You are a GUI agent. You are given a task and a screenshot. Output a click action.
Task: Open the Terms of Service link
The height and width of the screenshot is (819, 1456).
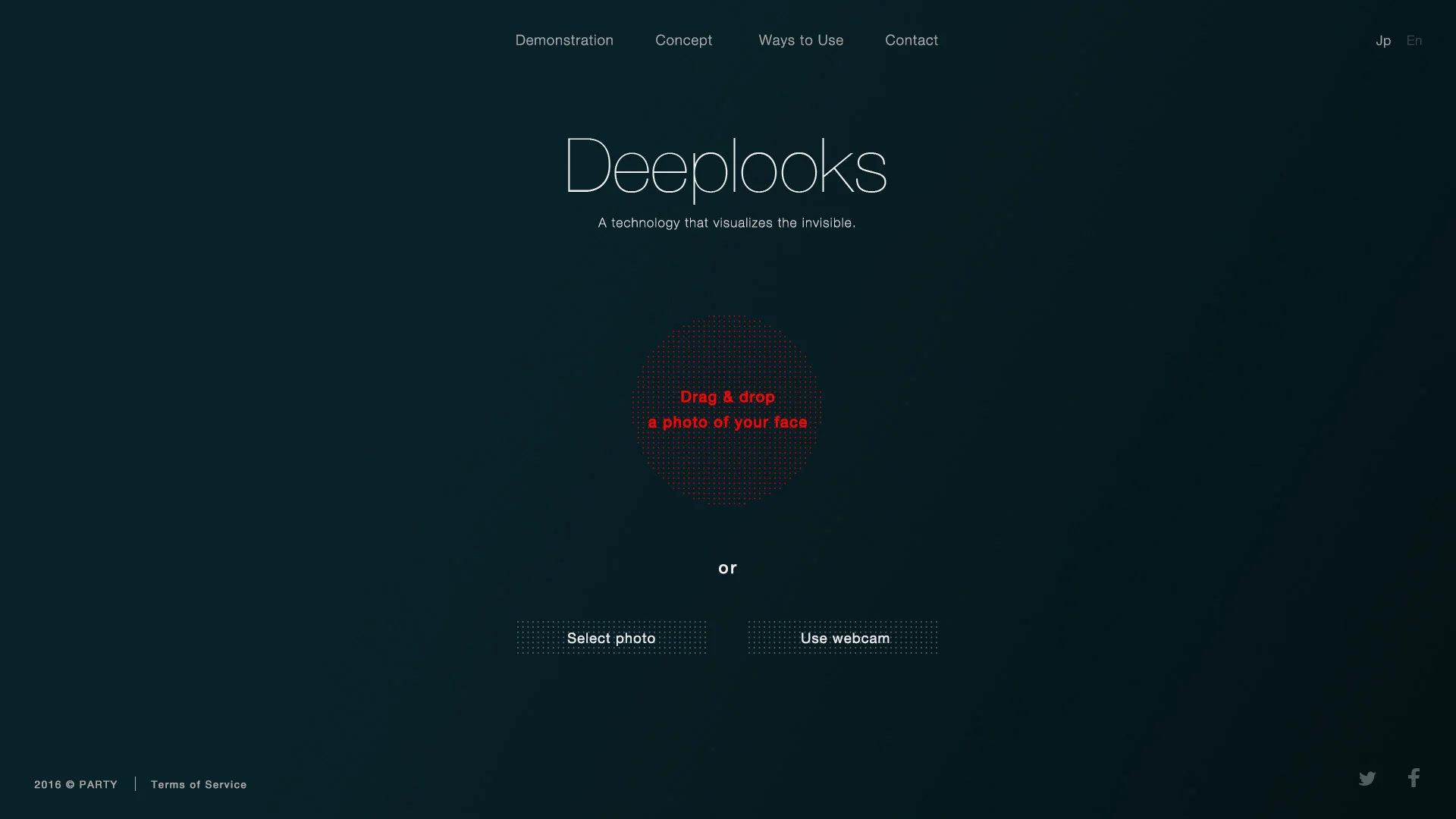click(199, 784)
